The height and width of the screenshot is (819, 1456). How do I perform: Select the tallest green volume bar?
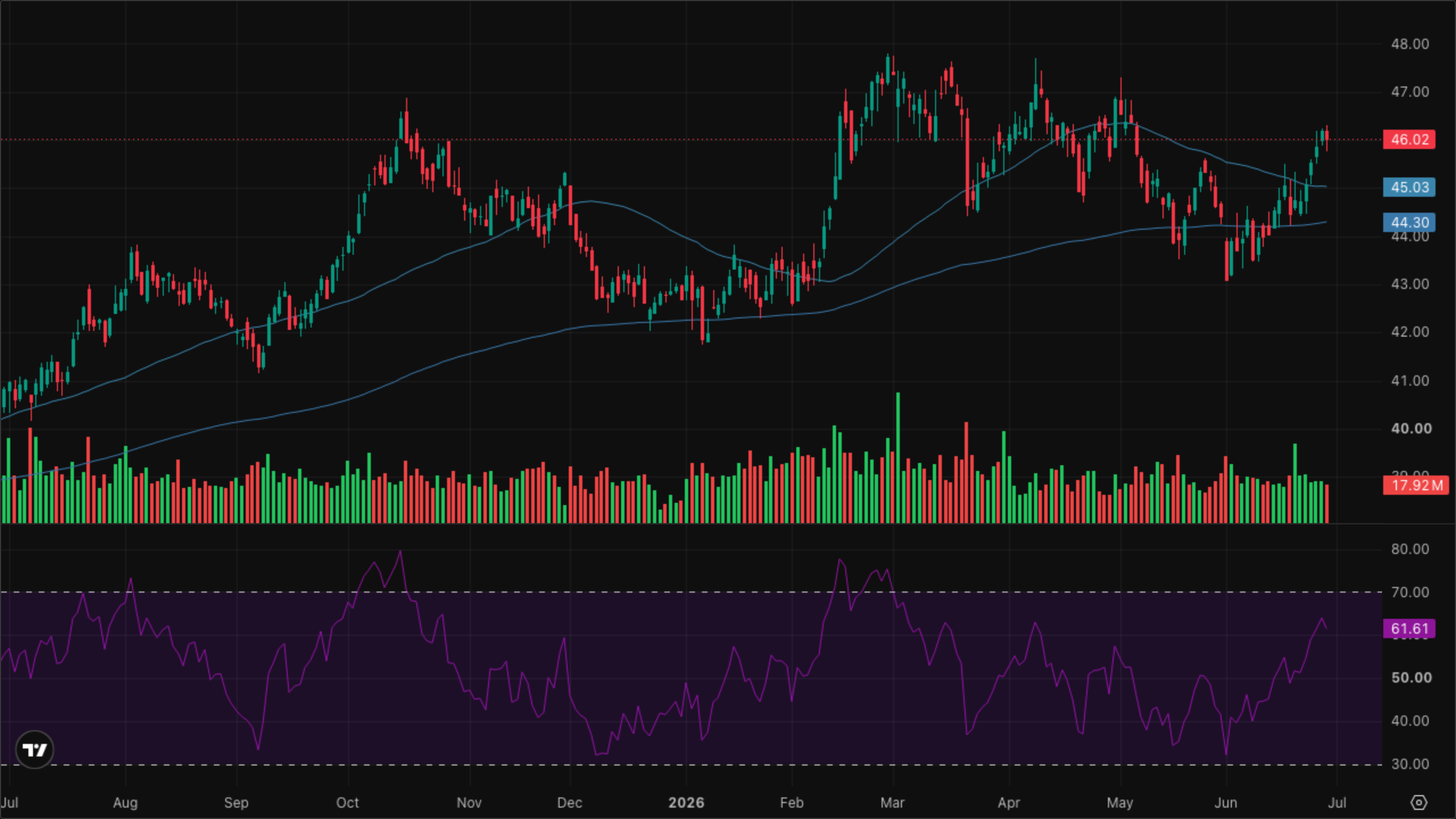(898, 457)
